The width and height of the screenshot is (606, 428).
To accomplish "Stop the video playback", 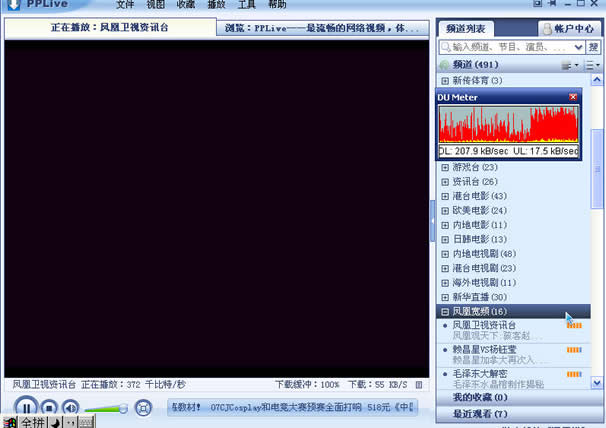I will 49,408.
